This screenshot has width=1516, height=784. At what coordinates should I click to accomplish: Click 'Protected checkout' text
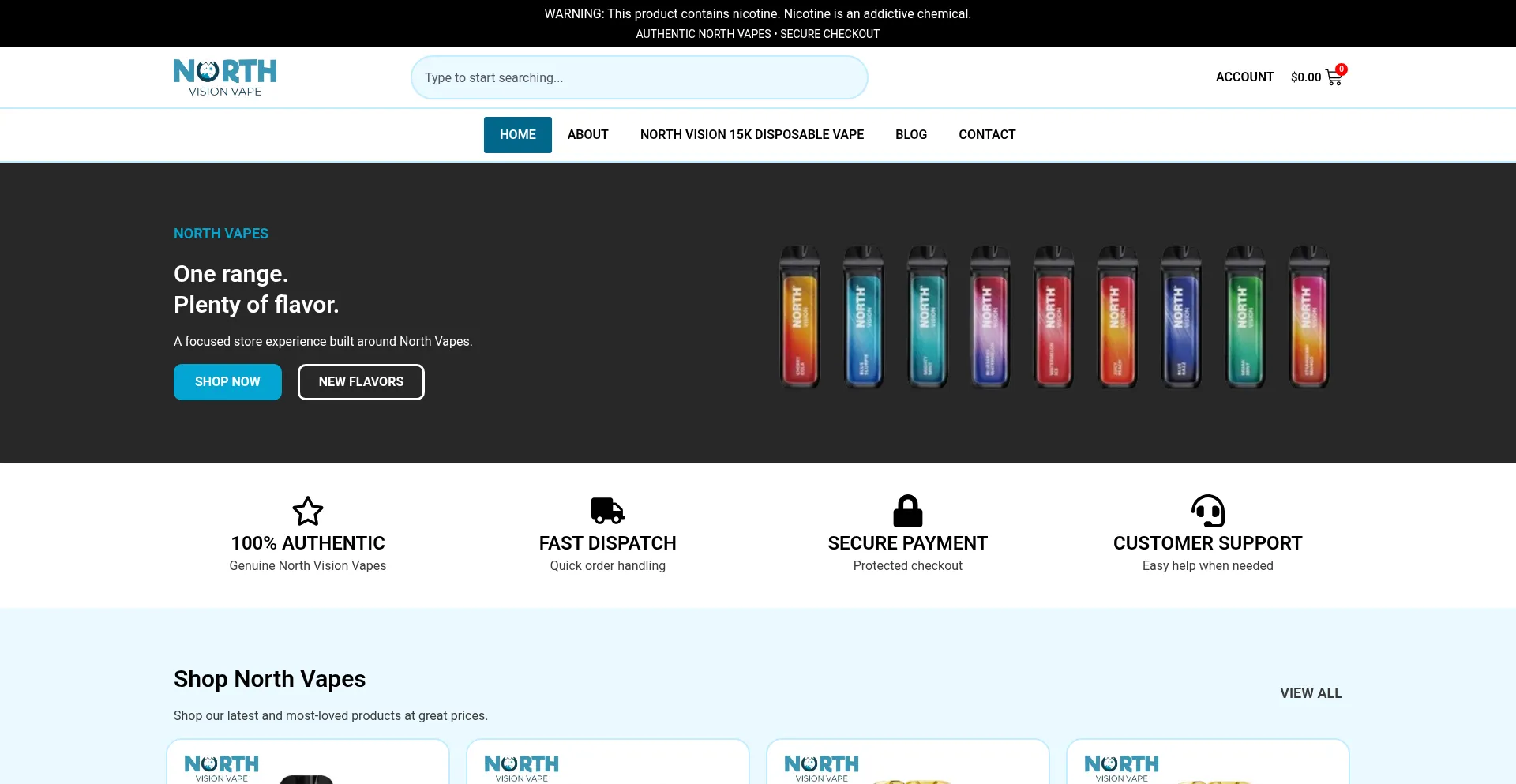coord(908,566)
